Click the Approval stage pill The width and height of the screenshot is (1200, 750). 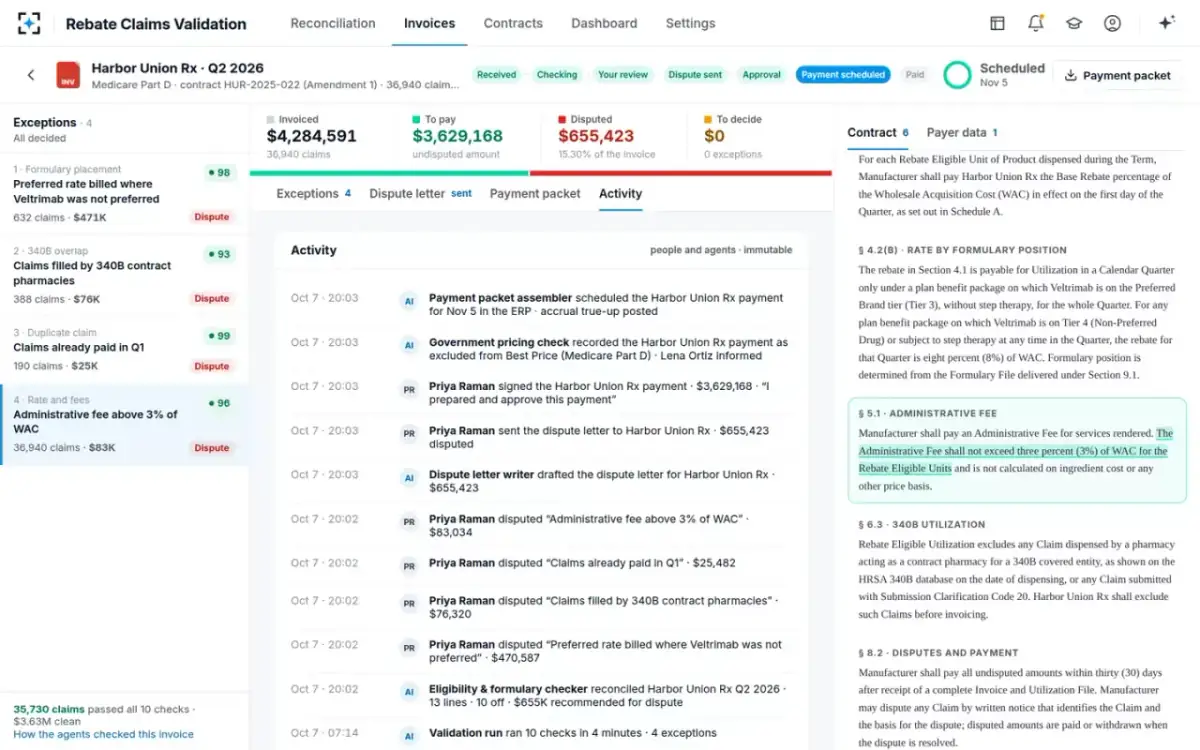pyautogui.click(x=761, y=75)
